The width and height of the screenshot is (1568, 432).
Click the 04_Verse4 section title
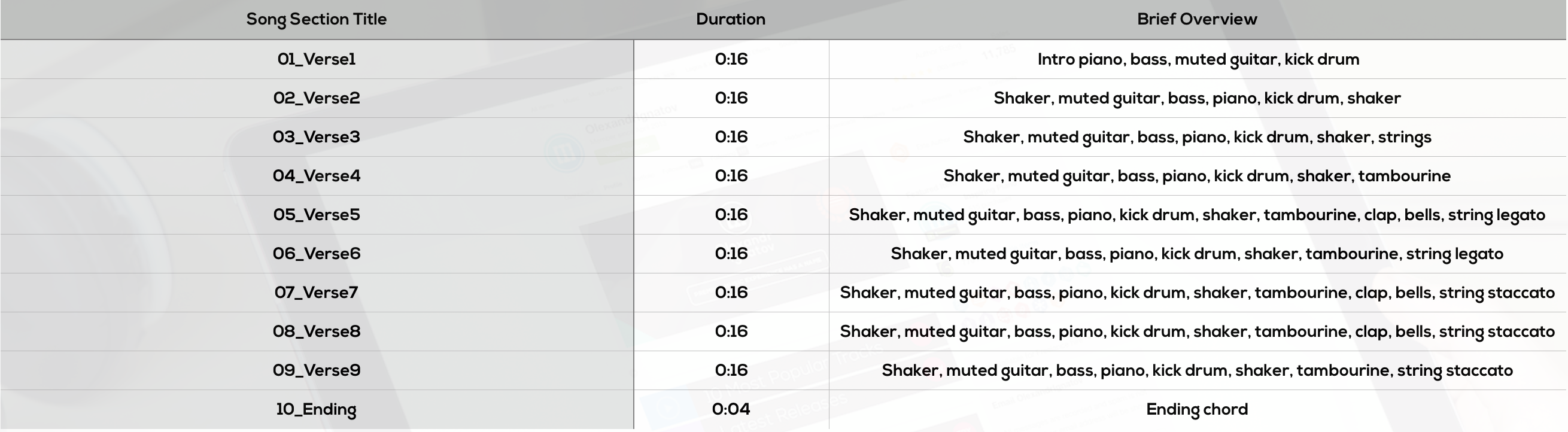click(x=316, y=176)
